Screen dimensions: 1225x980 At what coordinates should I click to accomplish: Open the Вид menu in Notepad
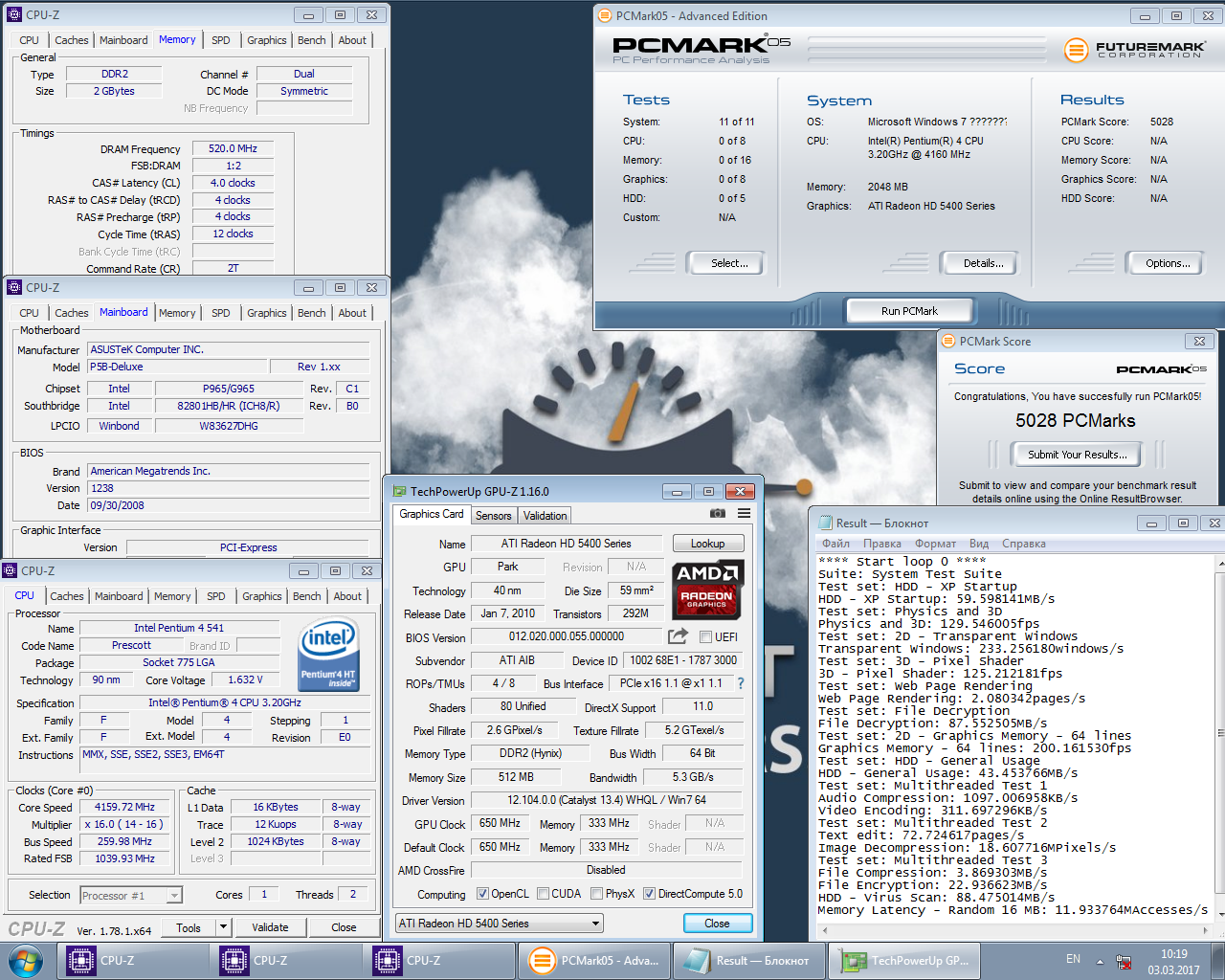click(x=979, y=544)
